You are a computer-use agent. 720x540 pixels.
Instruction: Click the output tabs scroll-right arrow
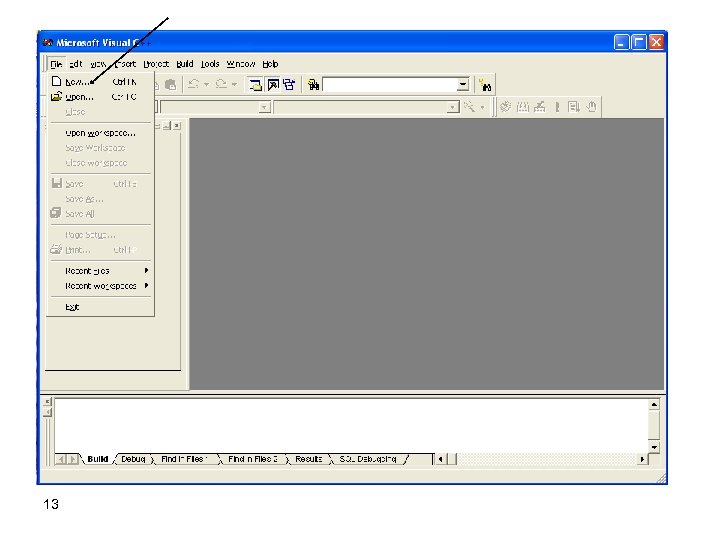pos(73,459)
